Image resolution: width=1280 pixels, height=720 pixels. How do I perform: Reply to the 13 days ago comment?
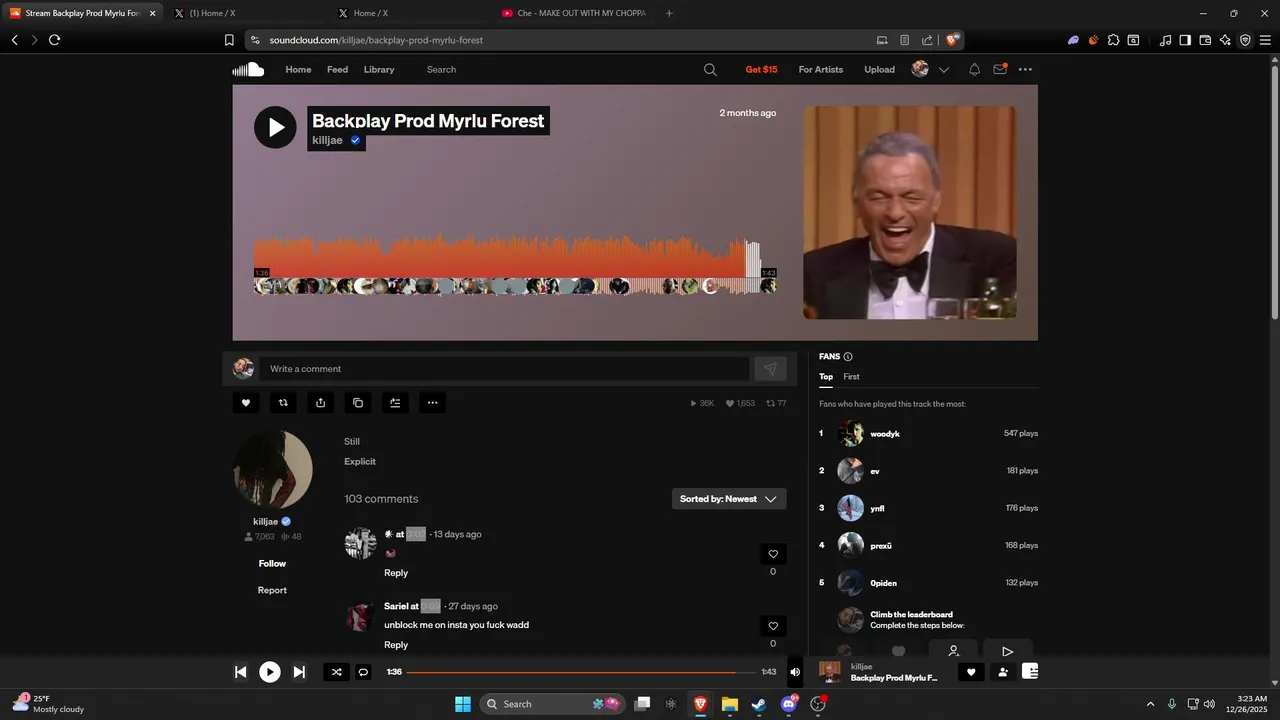click(396, 573)
